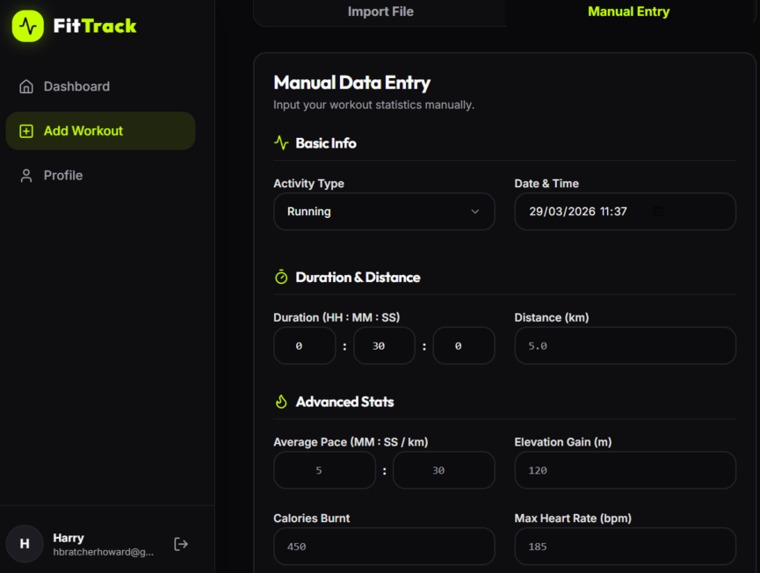This screenshot has height=573, width=760.
Task: Open the date picker calendar icon
Action: tap(658, 211)
